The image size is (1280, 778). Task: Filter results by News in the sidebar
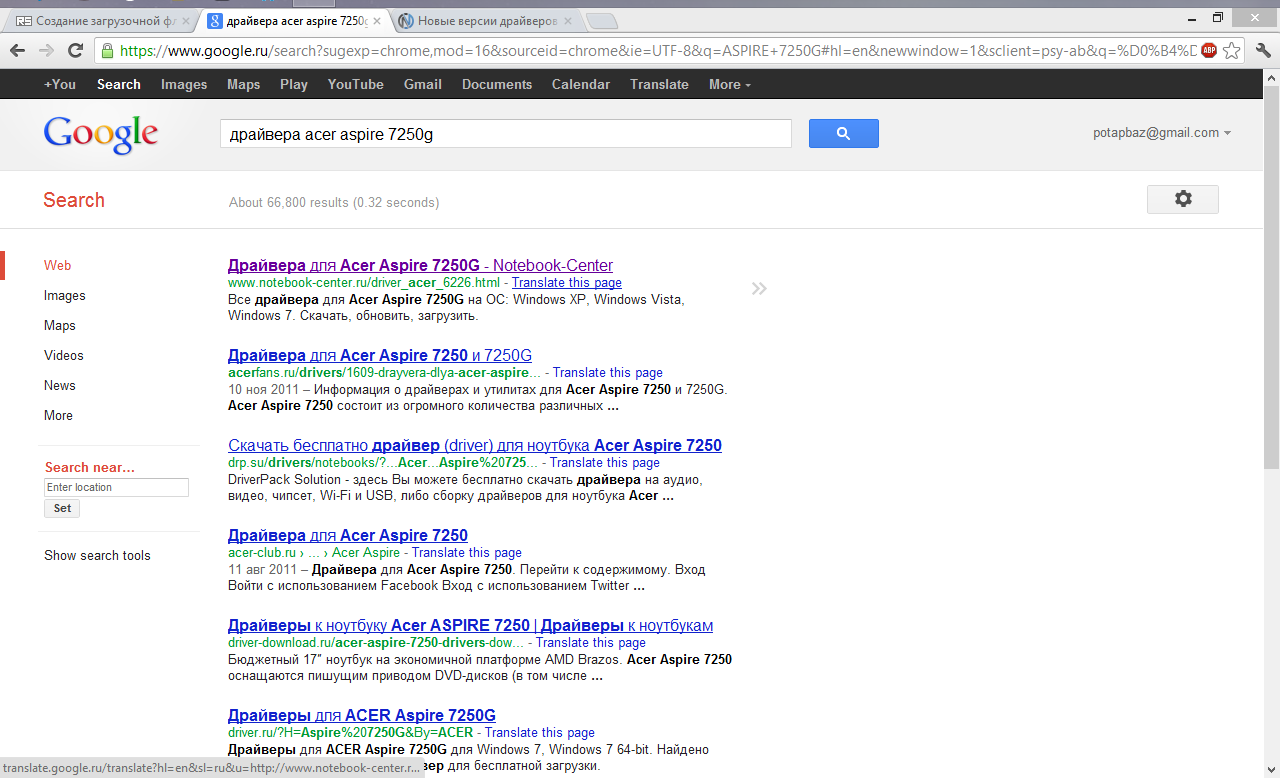tap(60, 385)
